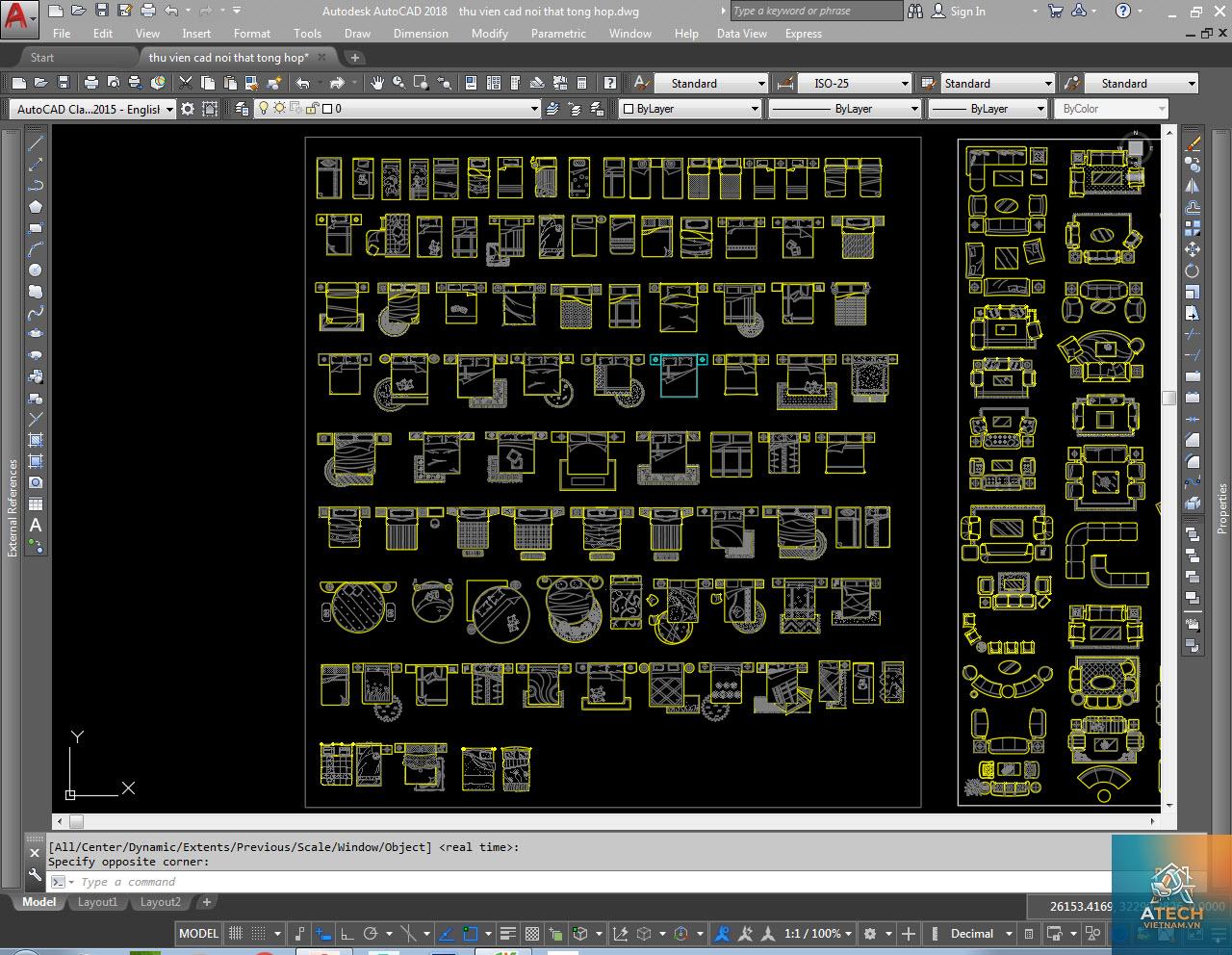This screenshot has height=955, width=1232.
Task: Click the vertical scrollbar thumb
Action: [1168, 398]
